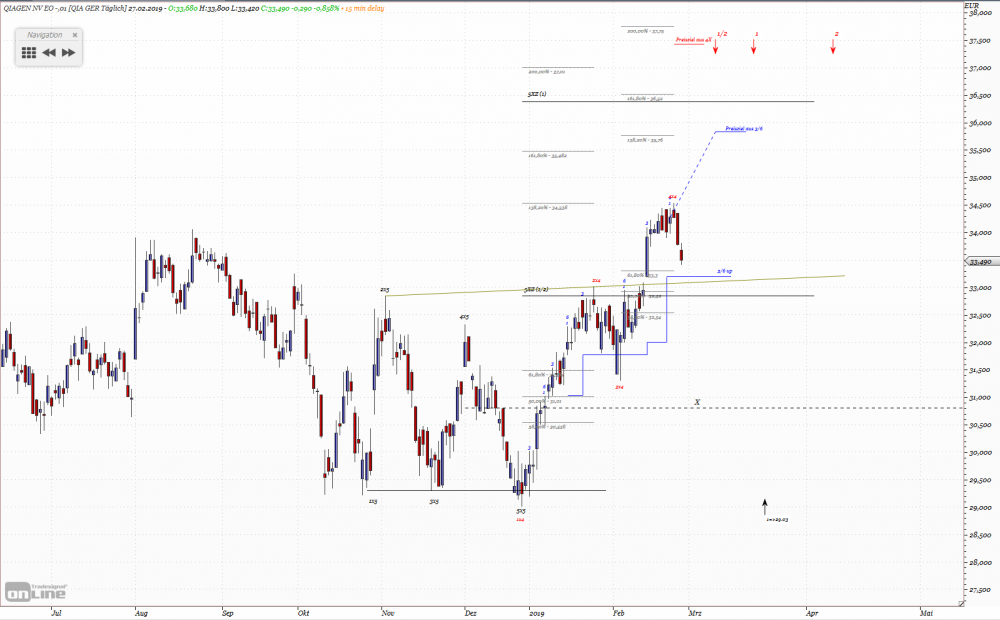Screen dimensions: 1000x620
Task: Click the orange '15 min delay' notice
Action: coord(364,8)
